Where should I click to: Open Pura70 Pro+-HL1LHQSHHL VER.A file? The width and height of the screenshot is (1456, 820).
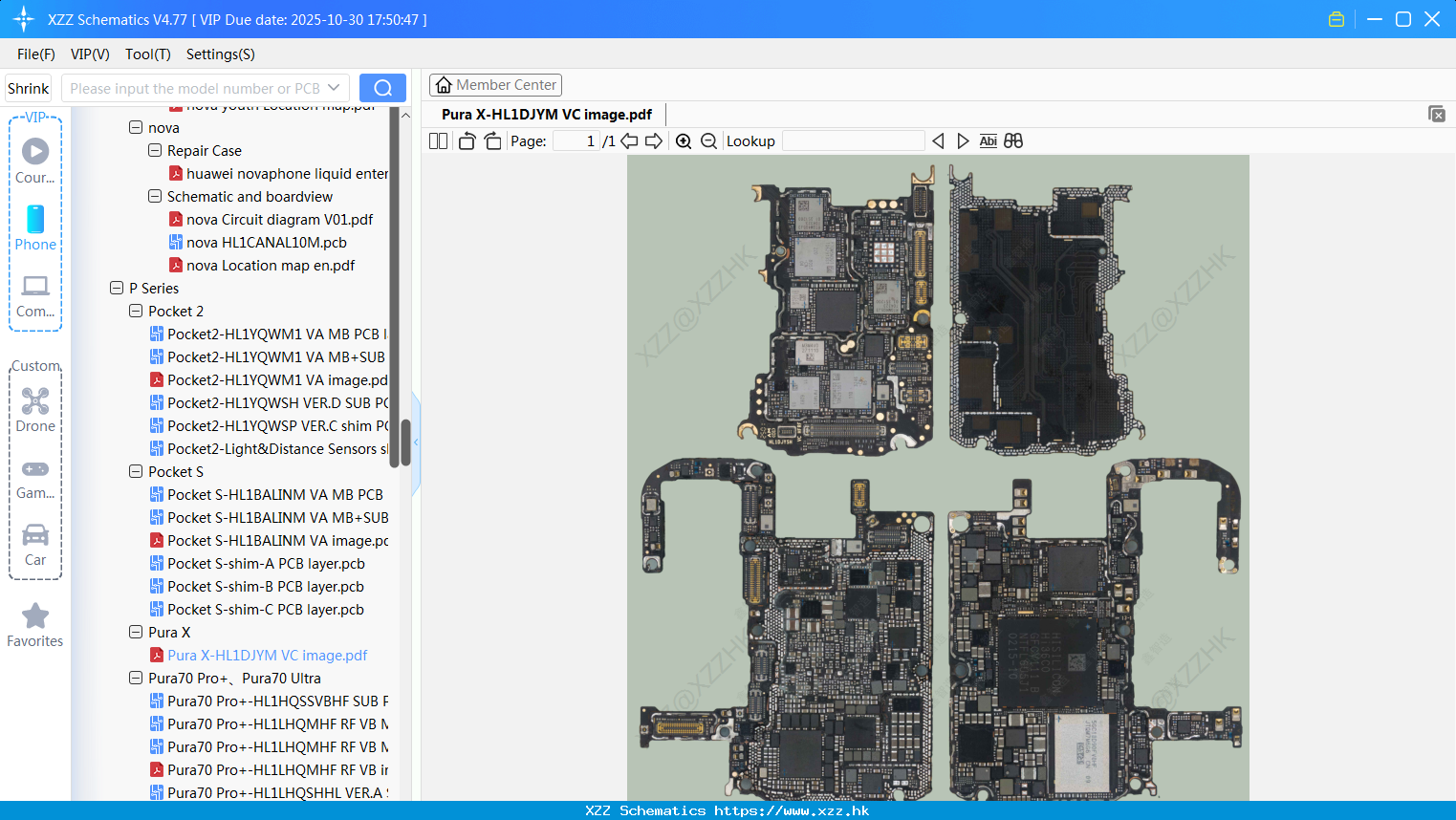point(269,792)
